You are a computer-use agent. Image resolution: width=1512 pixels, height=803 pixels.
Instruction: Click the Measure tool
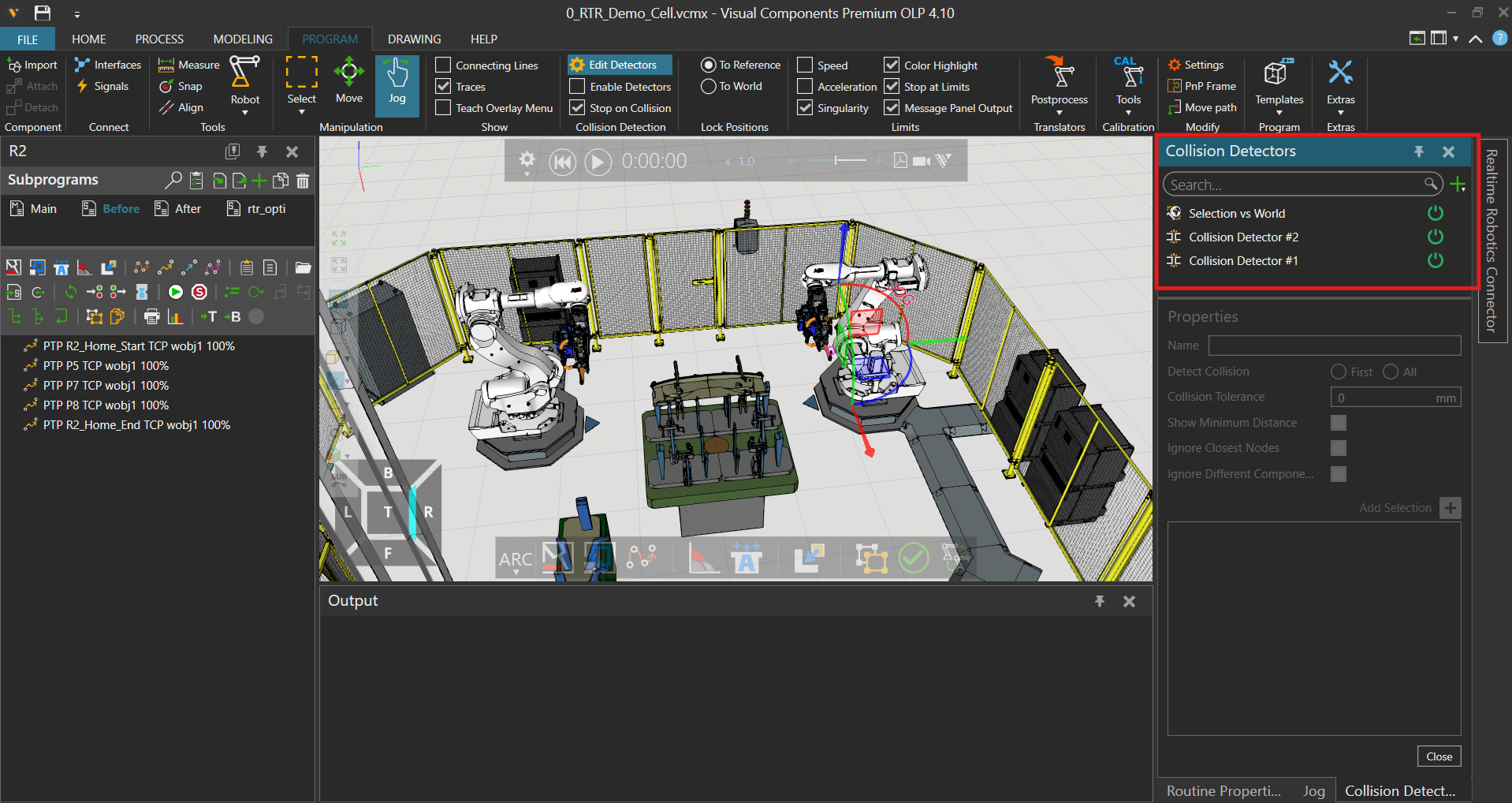[189, 65]
